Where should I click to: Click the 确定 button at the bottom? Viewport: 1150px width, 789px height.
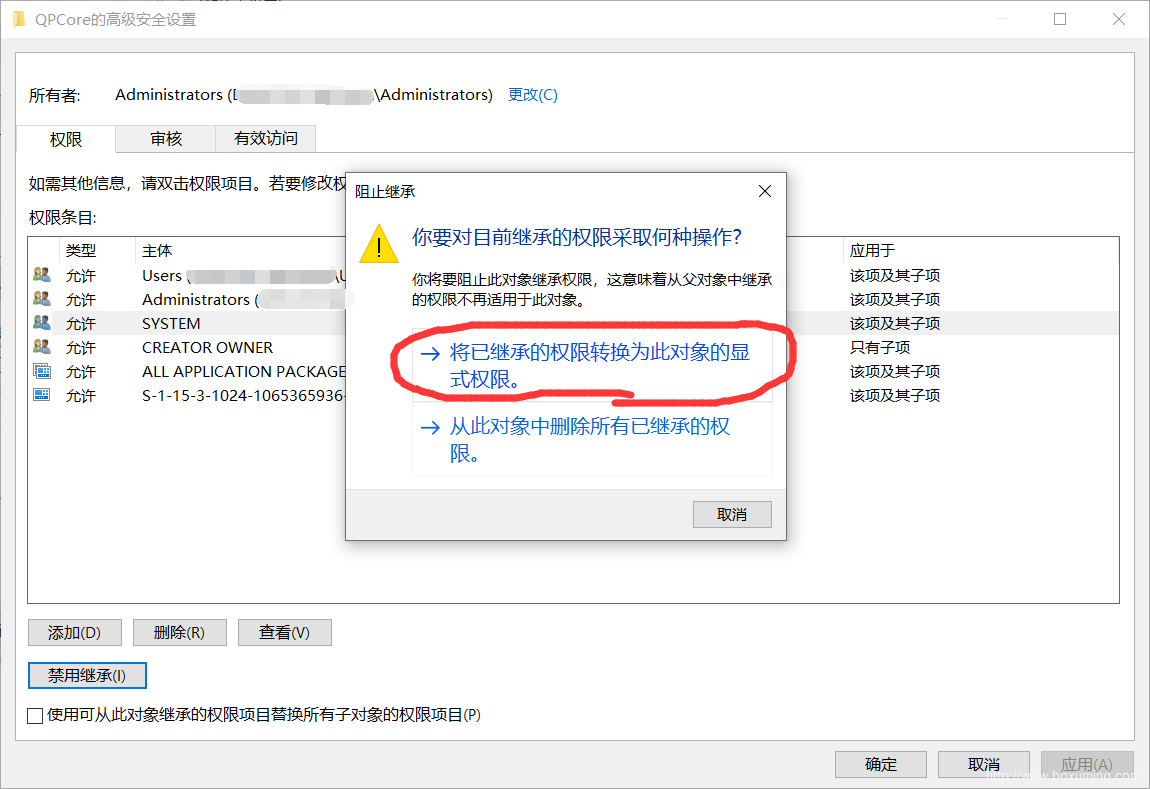coord(881,764)
